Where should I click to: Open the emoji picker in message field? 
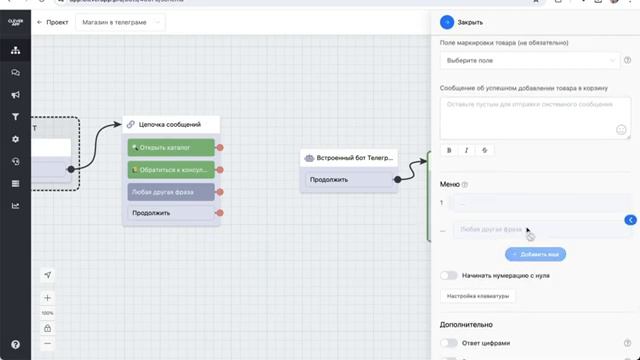tap(621, 130)
